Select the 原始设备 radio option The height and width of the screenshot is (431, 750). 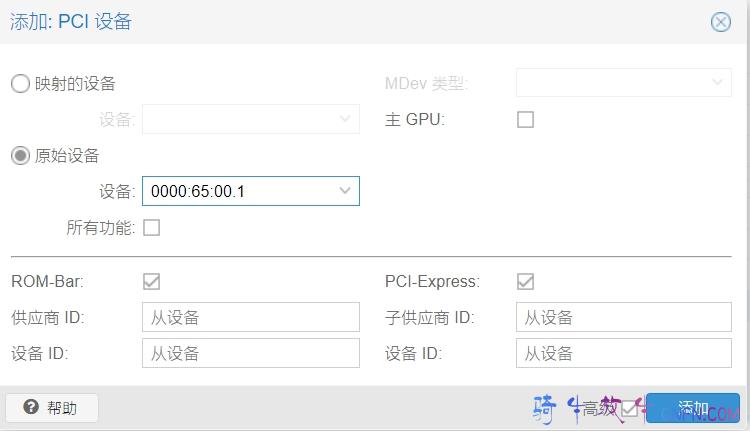20,156
